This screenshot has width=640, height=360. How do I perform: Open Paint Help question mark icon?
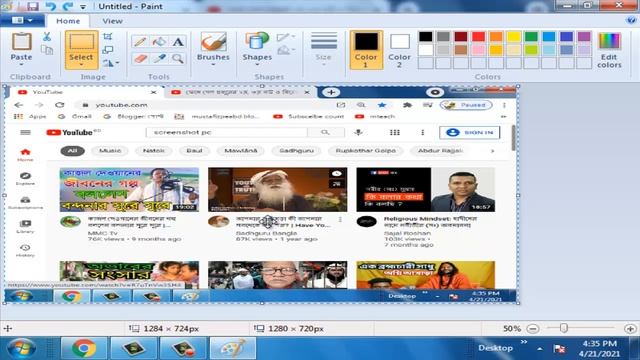[x=631, y=20]
